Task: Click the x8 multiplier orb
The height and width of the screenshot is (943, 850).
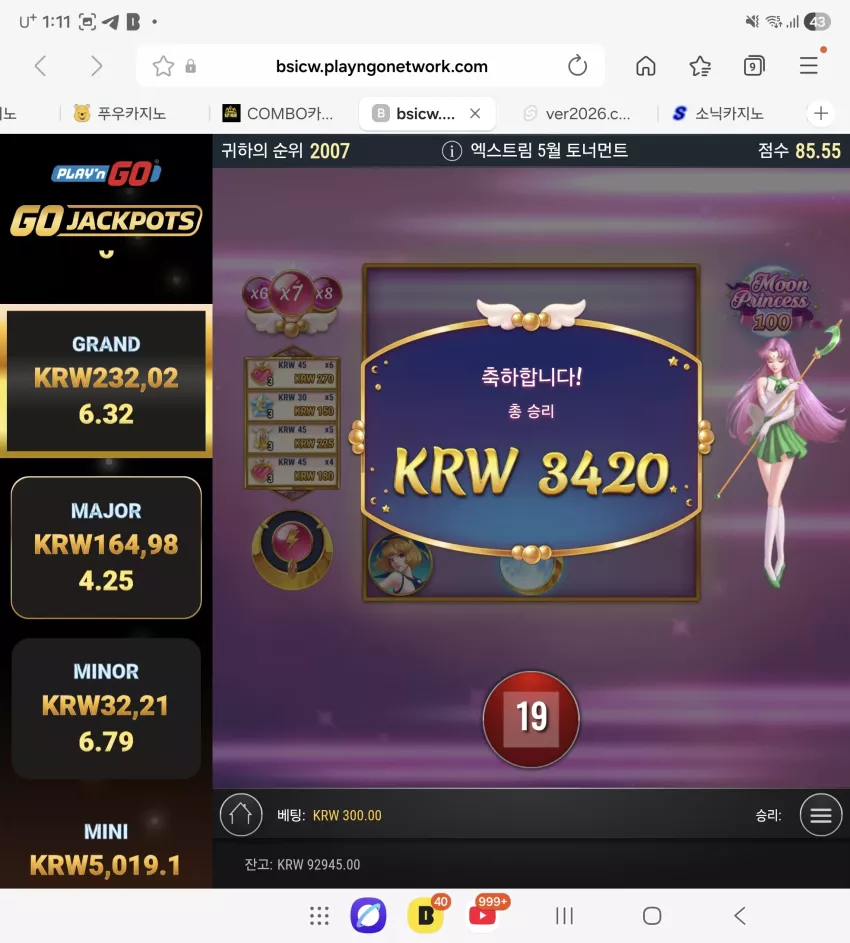Action: point(325,293)
